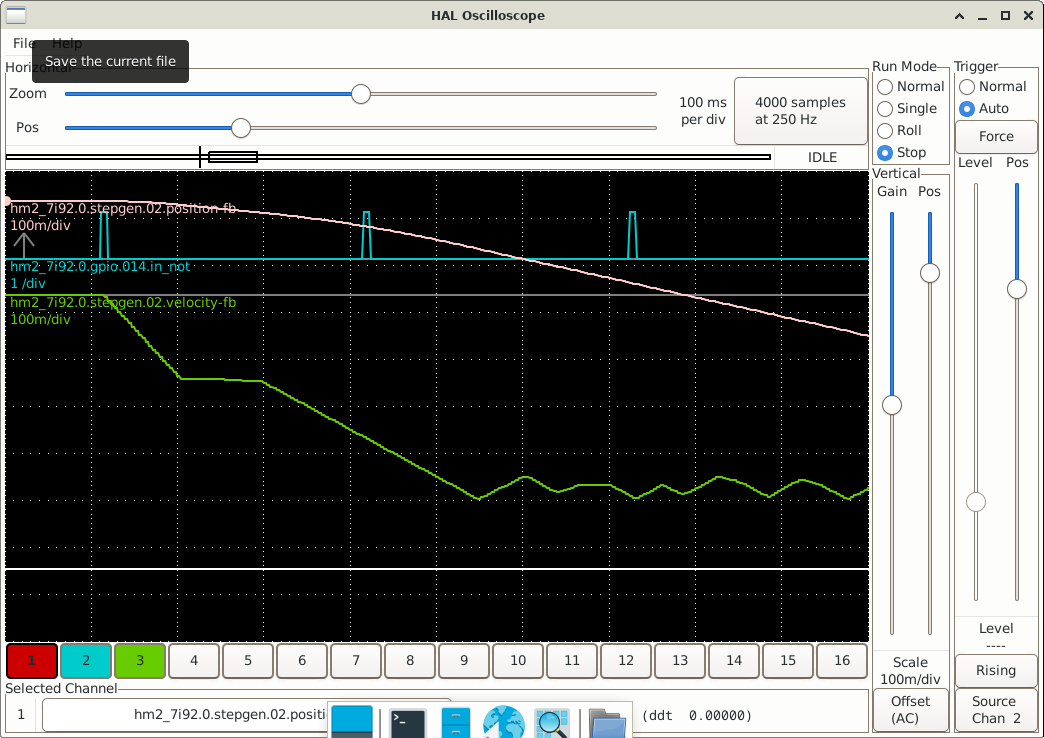Click the 100 ms per div readout
Image resolution: width=1044 pixels, height=738 pixels.
click(x=702, y=111)
